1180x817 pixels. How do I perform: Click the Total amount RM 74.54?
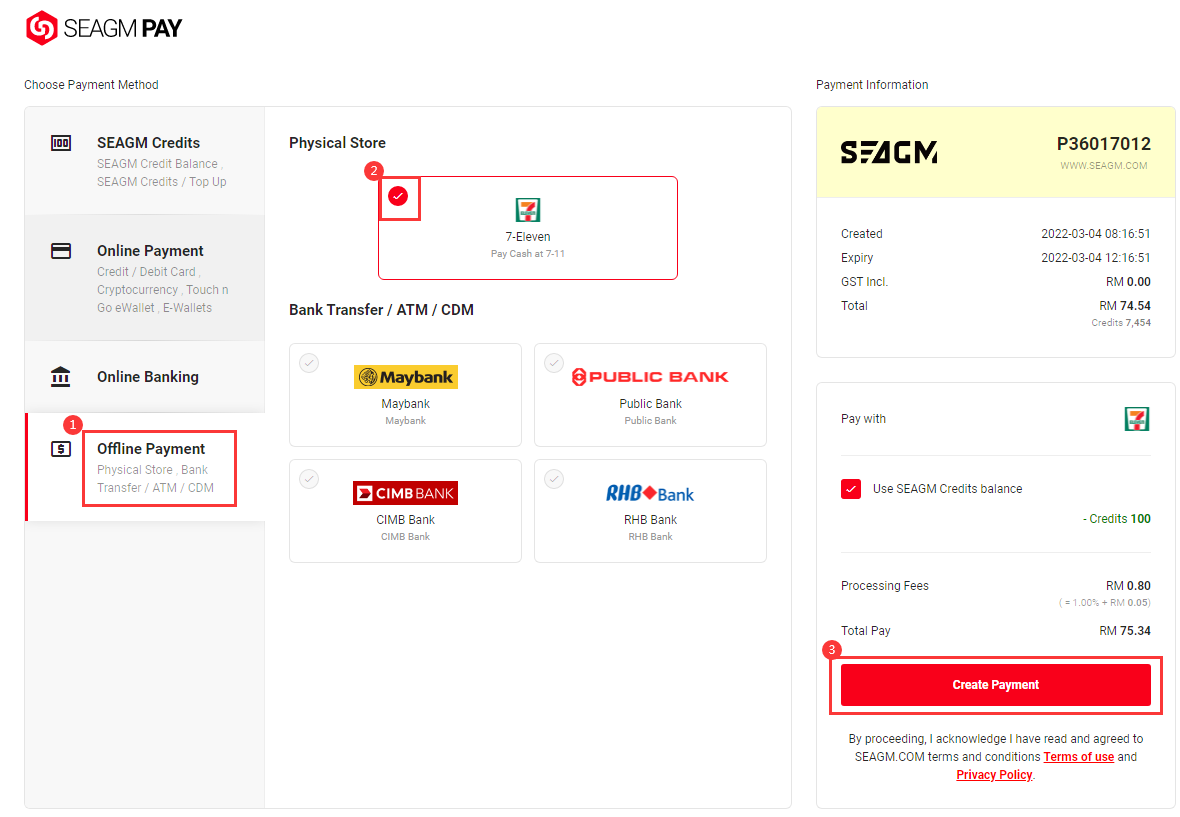pos(1124,305)
